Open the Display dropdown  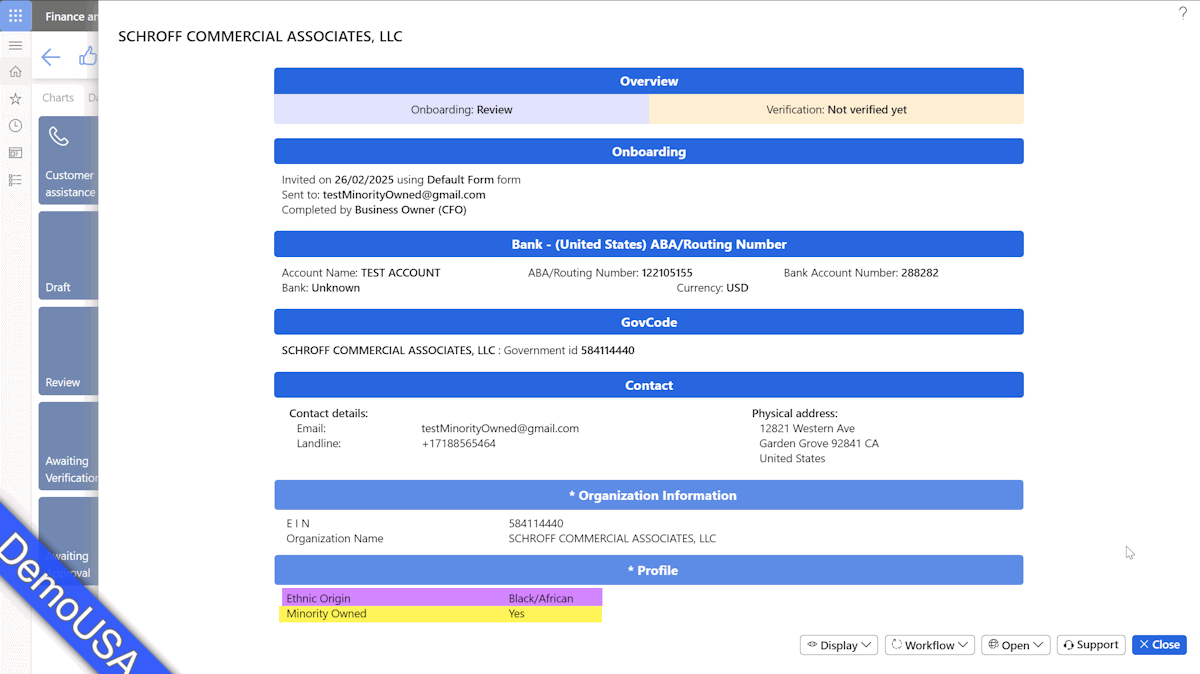pyautogui.click(x=839, y=645)
